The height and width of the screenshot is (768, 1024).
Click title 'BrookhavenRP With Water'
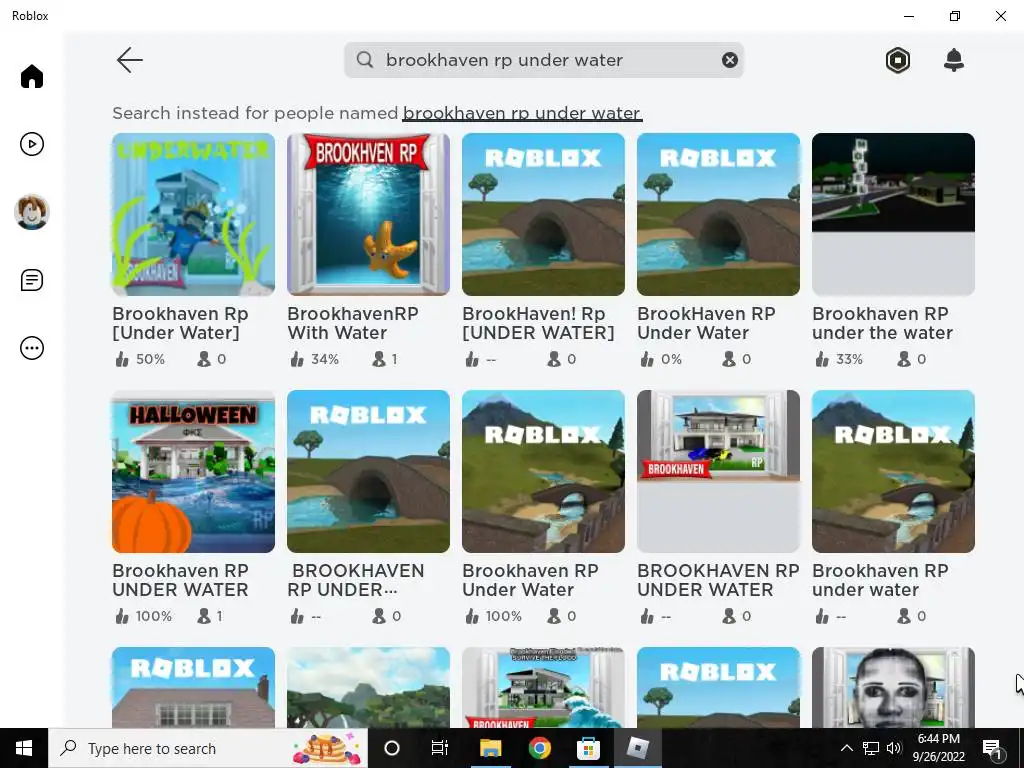pos(353,323)
